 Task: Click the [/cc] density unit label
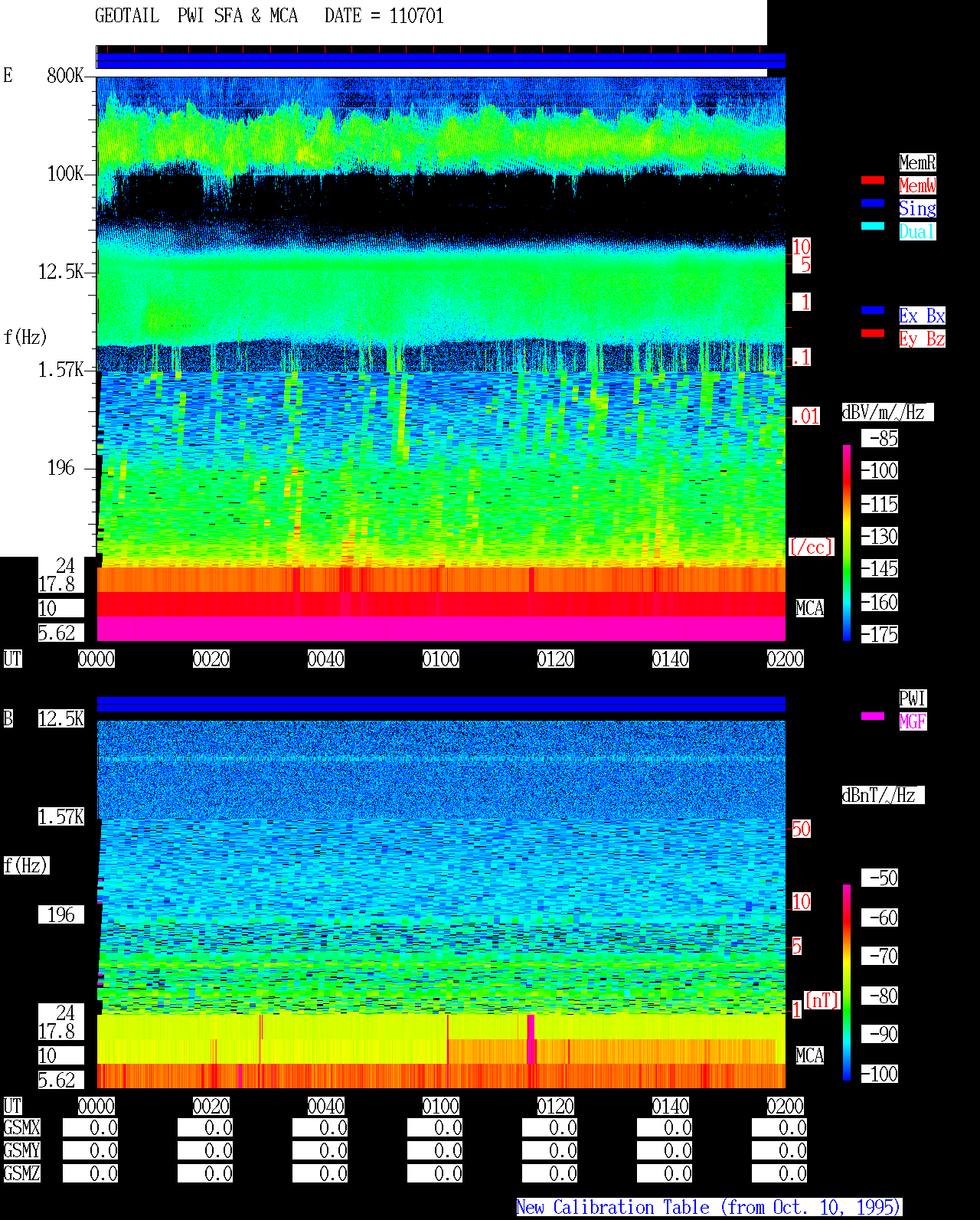click(x=811, y=547)
